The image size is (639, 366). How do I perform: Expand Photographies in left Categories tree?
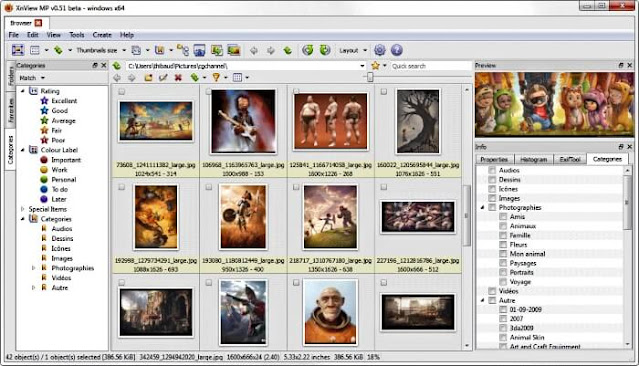[33, 268]
